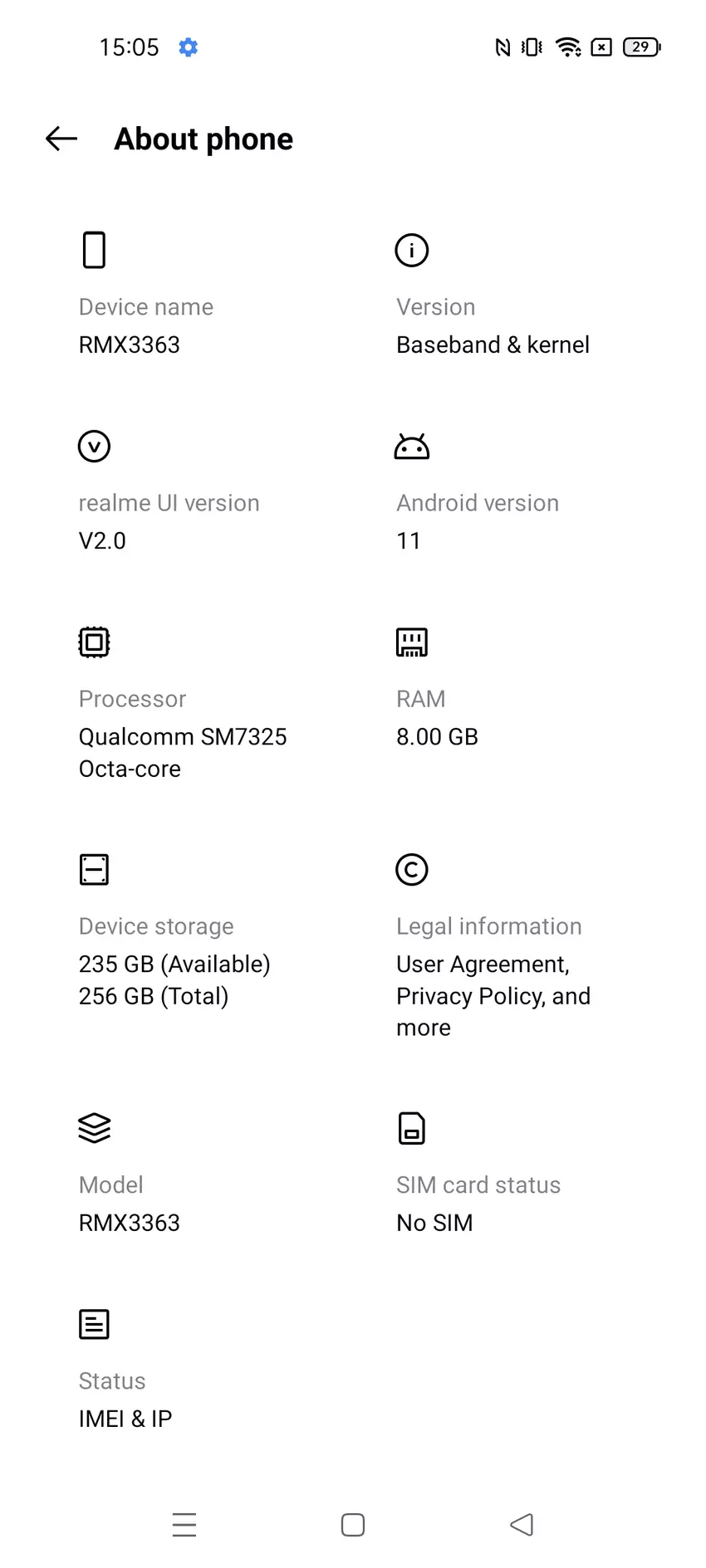This screenshot has height=1568, width=706.
Task: Tap the copyright Legal information icon
Action: (411, 869)
